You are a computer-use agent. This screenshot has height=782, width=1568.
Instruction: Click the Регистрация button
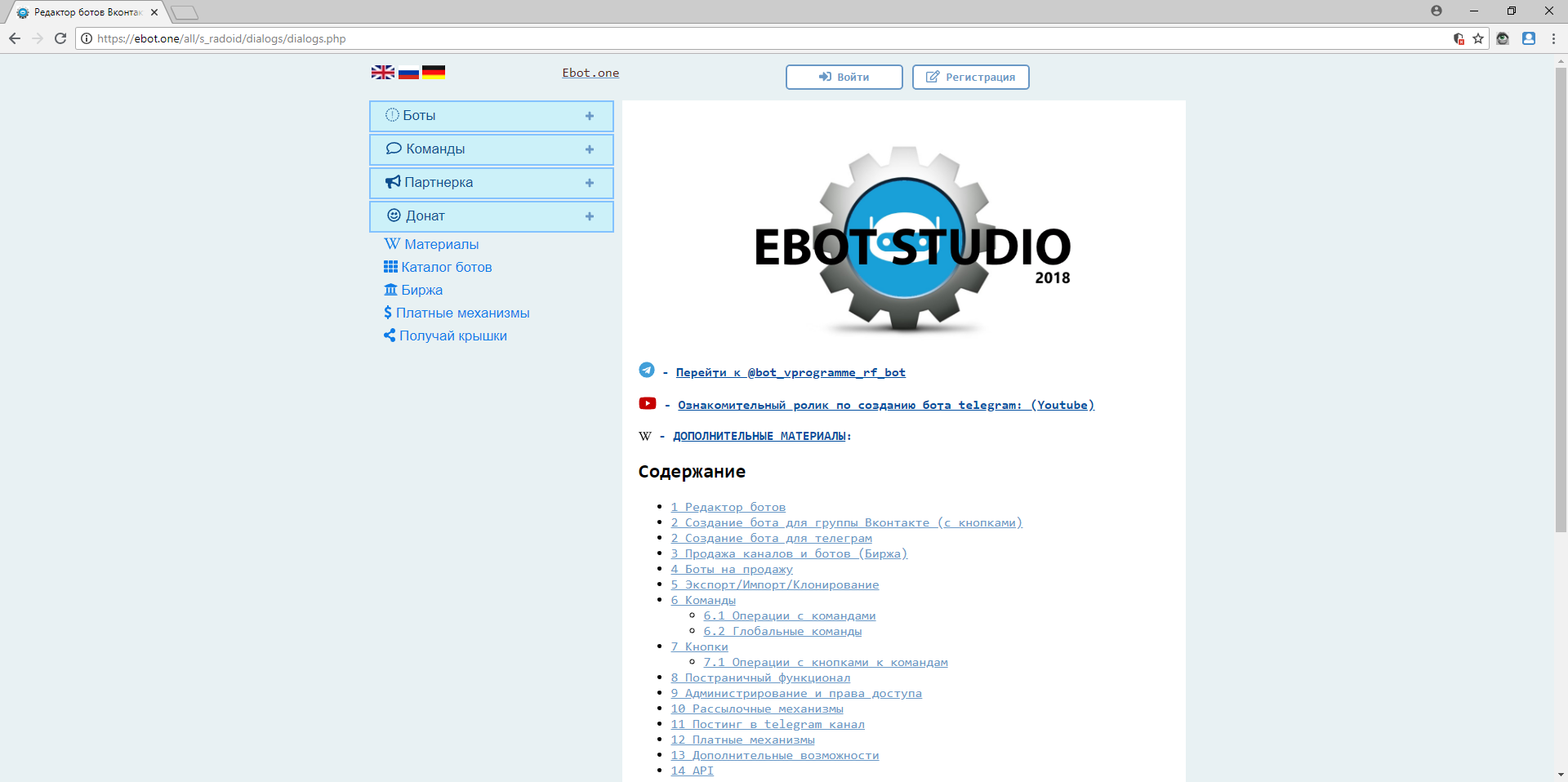coord(971,77)
